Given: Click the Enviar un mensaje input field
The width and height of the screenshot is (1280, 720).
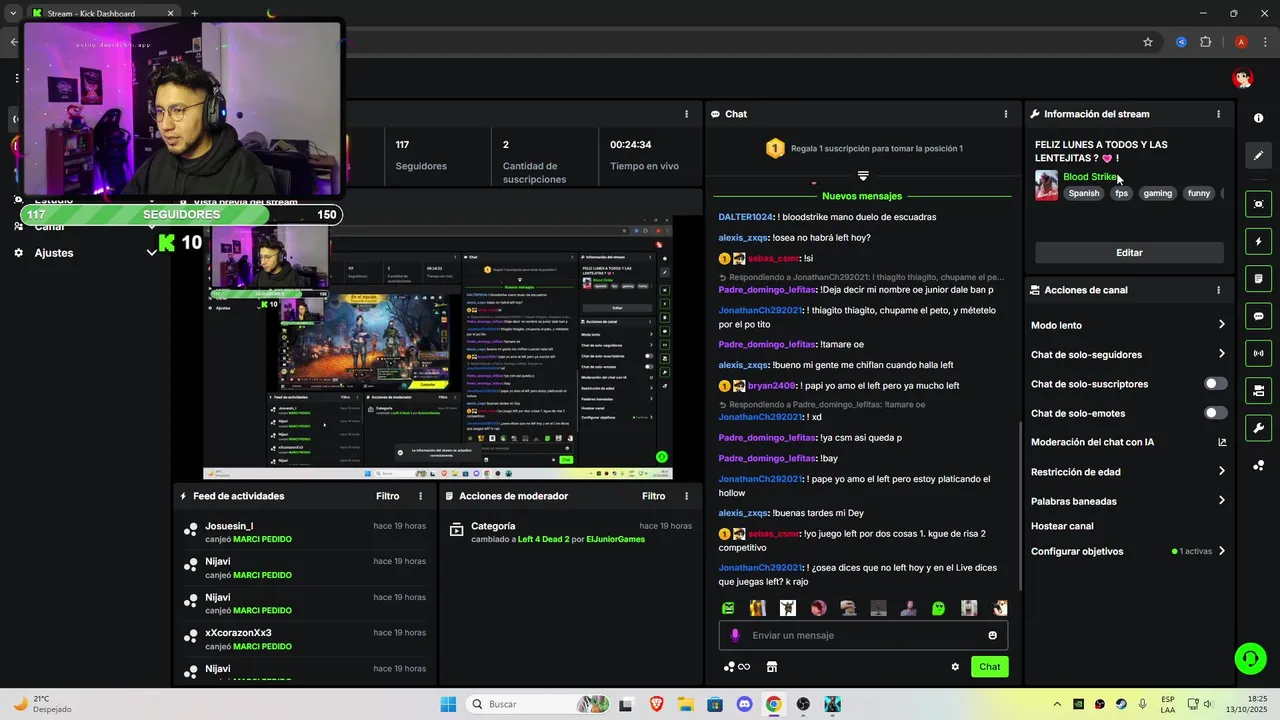Looking at the screenshot, I should pyautogui.click(x=863, y=635).
